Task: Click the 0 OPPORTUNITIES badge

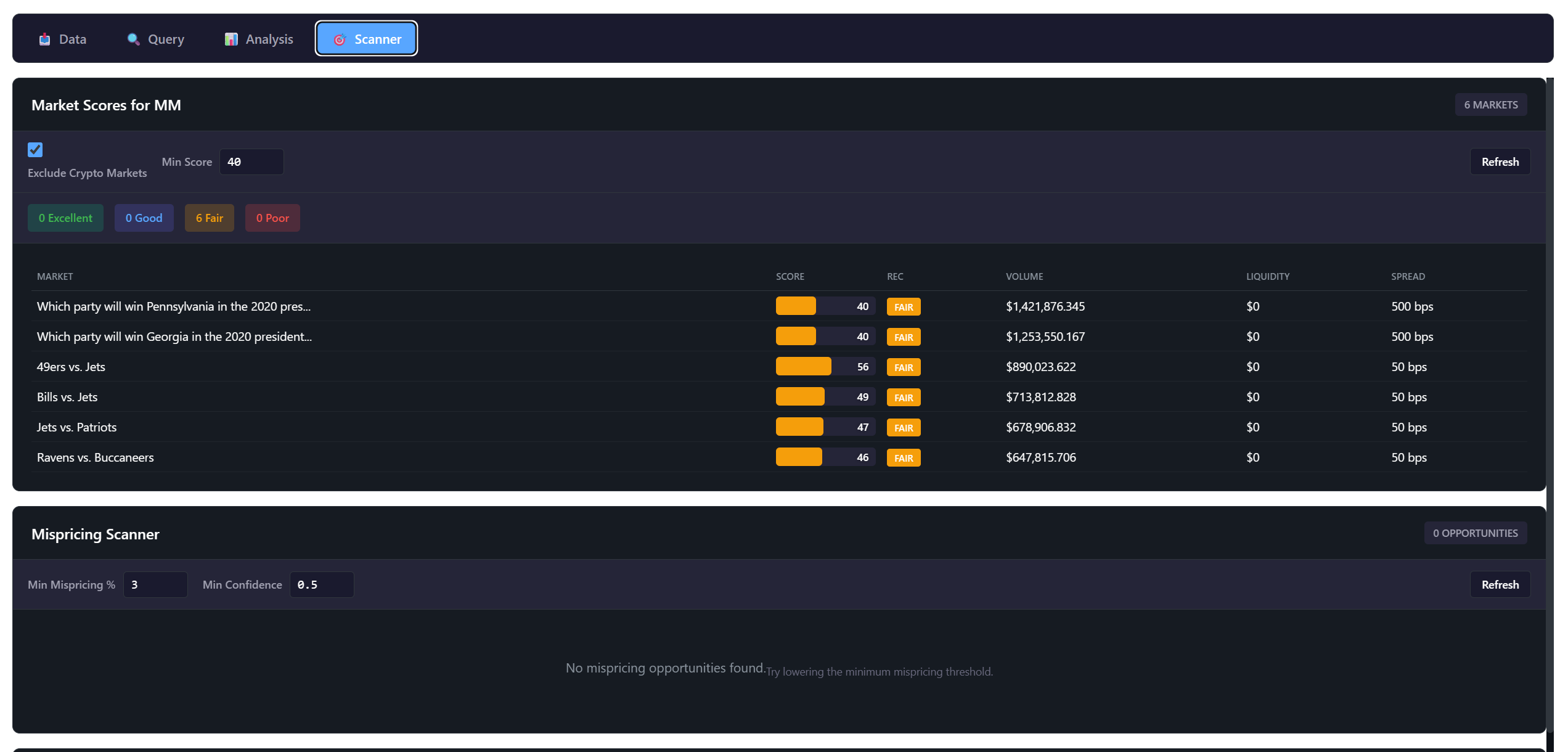Action: point(1475,533)
